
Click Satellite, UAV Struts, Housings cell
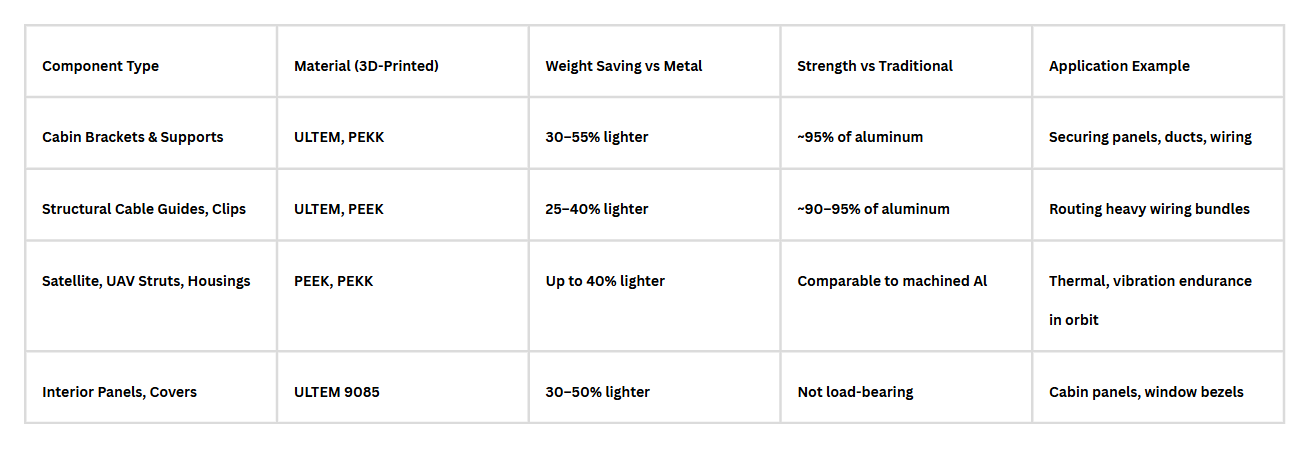151,296
